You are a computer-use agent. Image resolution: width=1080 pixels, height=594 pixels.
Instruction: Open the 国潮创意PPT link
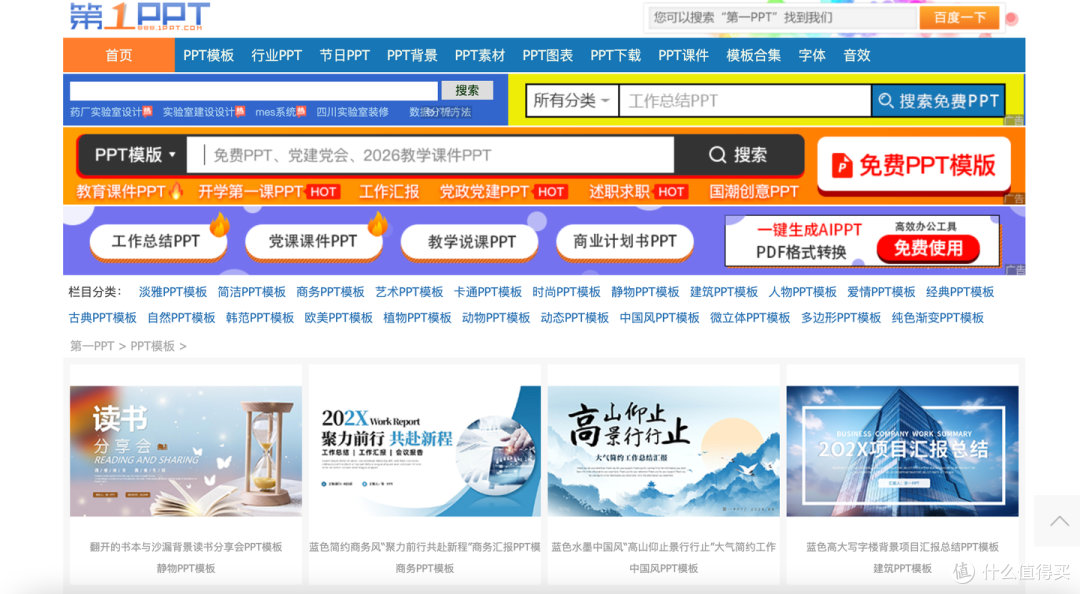tap(754, 192)
